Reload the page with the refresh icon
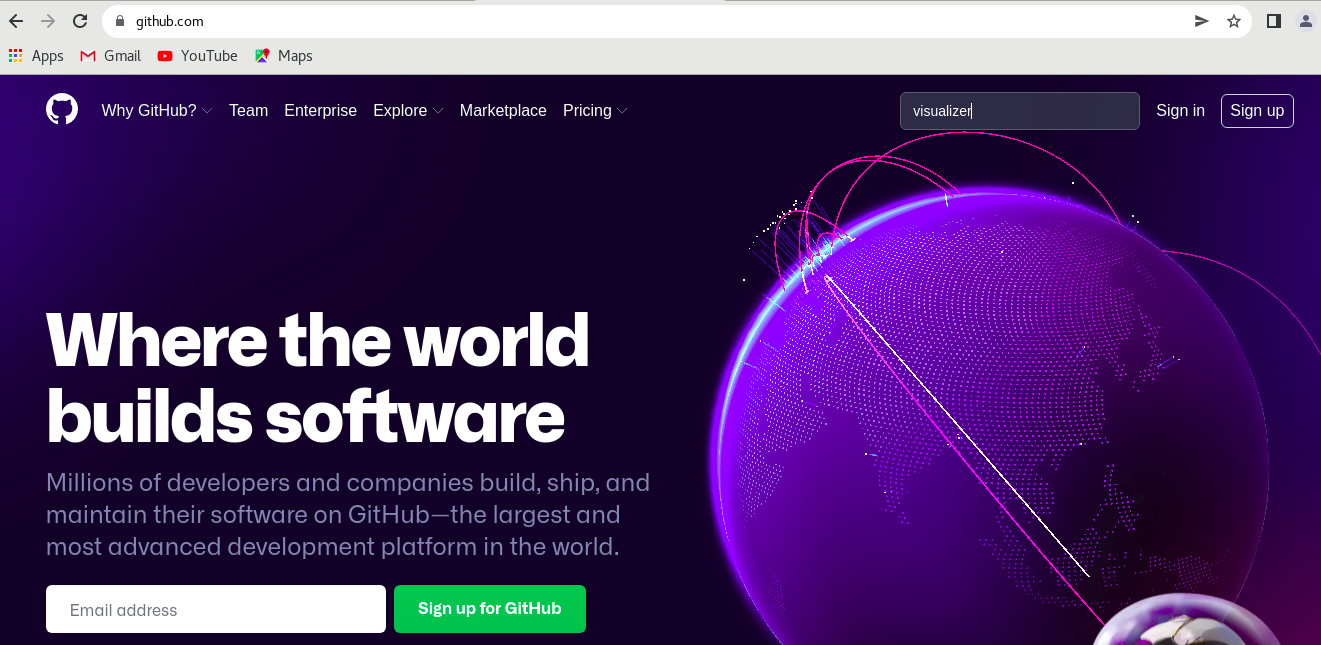 pyautogui.click(x=79, y=21)
